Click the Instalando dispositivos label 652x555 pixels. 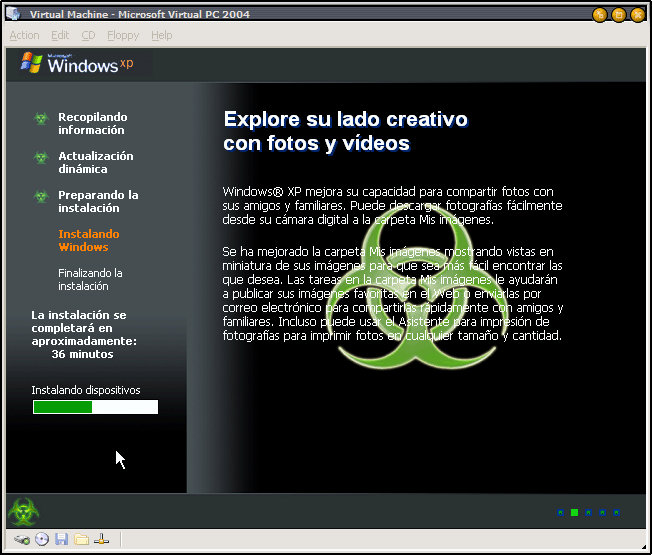86,390
